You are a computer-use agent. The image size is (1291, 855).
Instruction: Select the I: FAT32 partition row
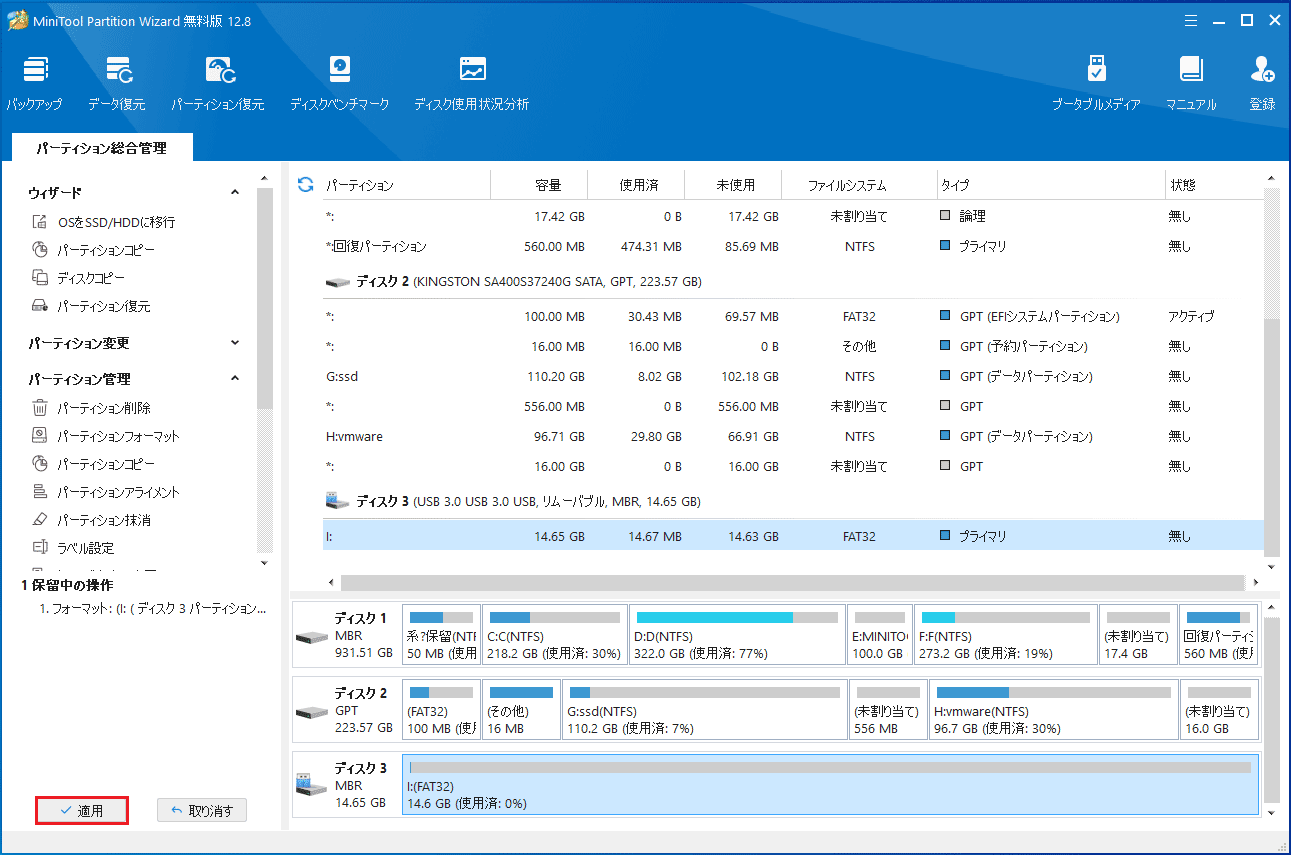click(793, 536)
